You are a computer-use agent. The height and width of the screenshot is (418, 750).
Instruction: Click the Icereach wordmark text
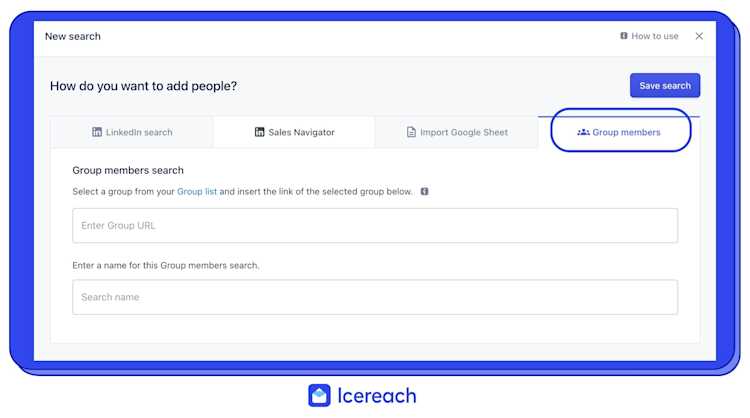377,396
